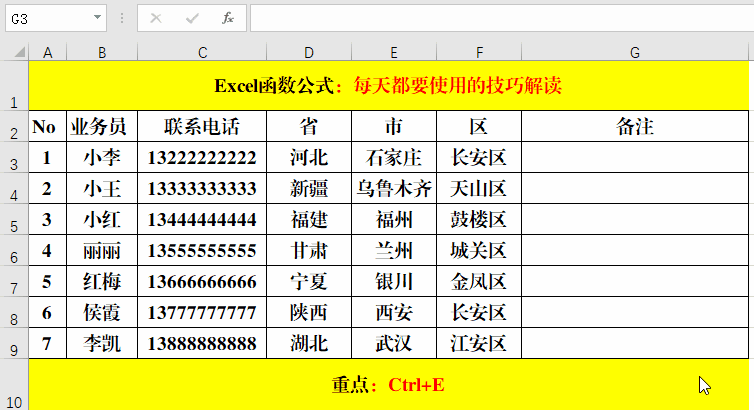
Task: Select cell with name '丽丽'
Action: [x=102, y=250]
